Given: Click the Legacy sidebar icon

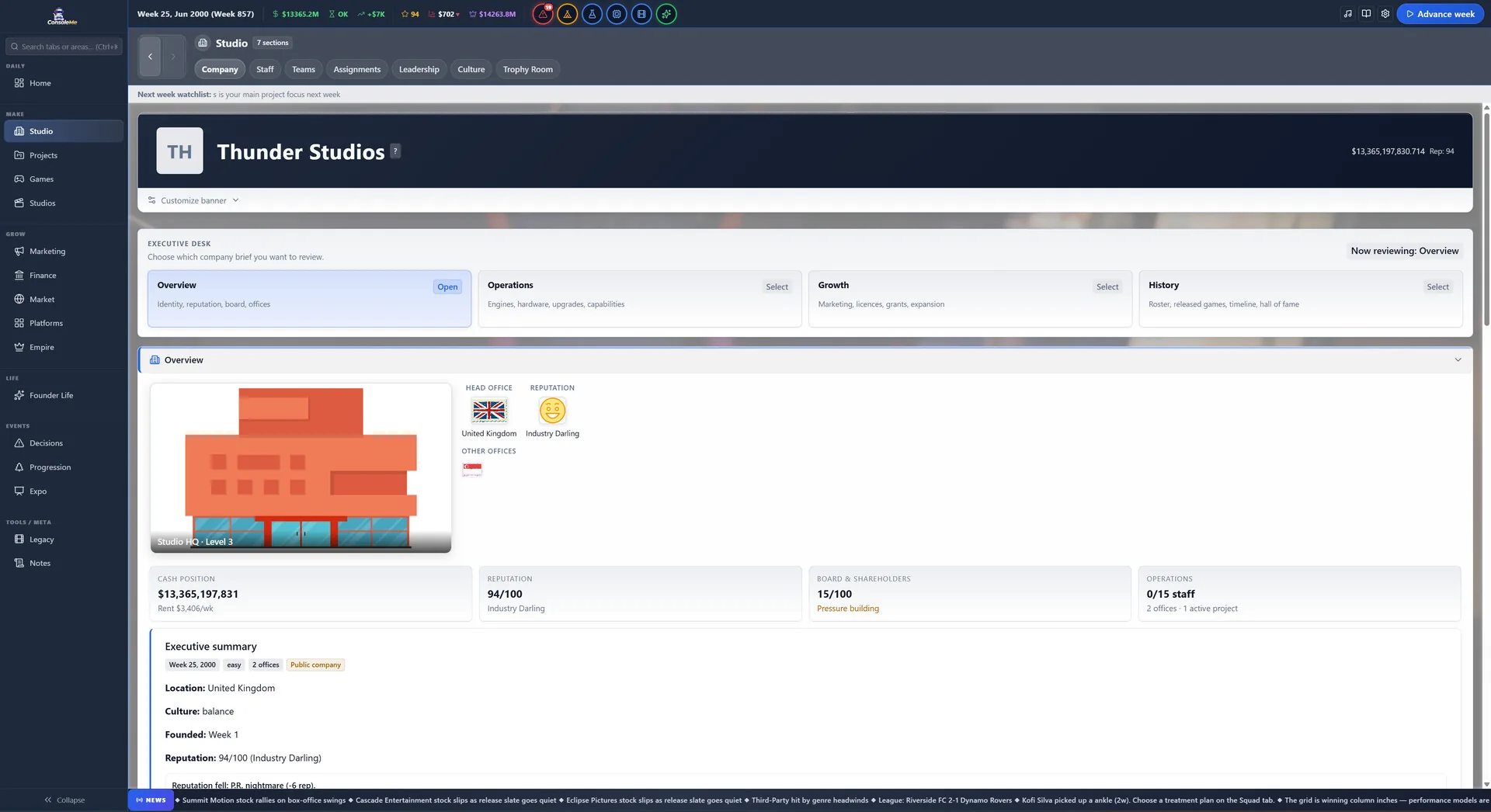Looking at the screenshot, I should pos(19,540).
